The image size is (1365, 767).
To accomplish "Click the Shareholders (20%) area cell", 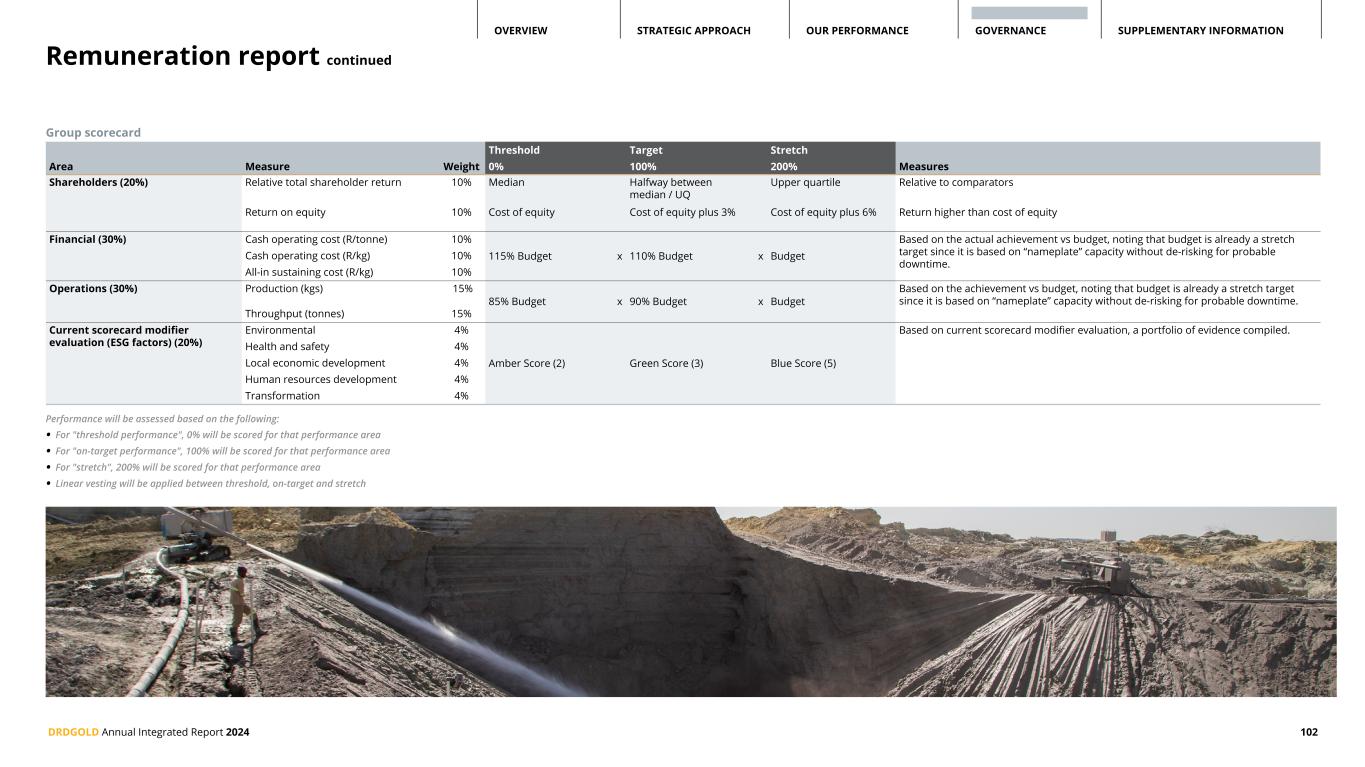I will (99, 182).
